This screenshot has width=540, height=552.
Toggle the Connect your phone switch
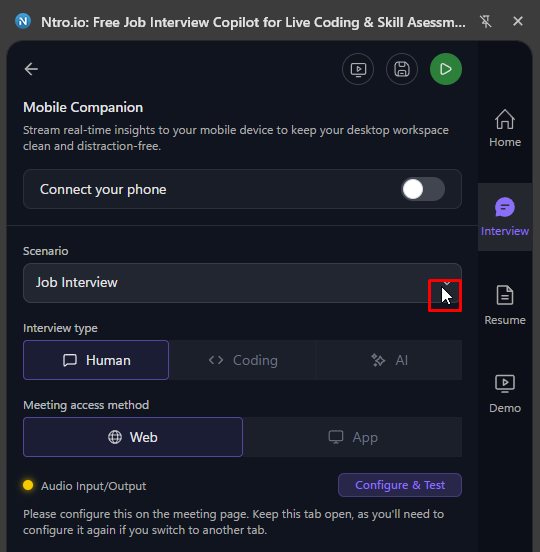click(423, 189)
